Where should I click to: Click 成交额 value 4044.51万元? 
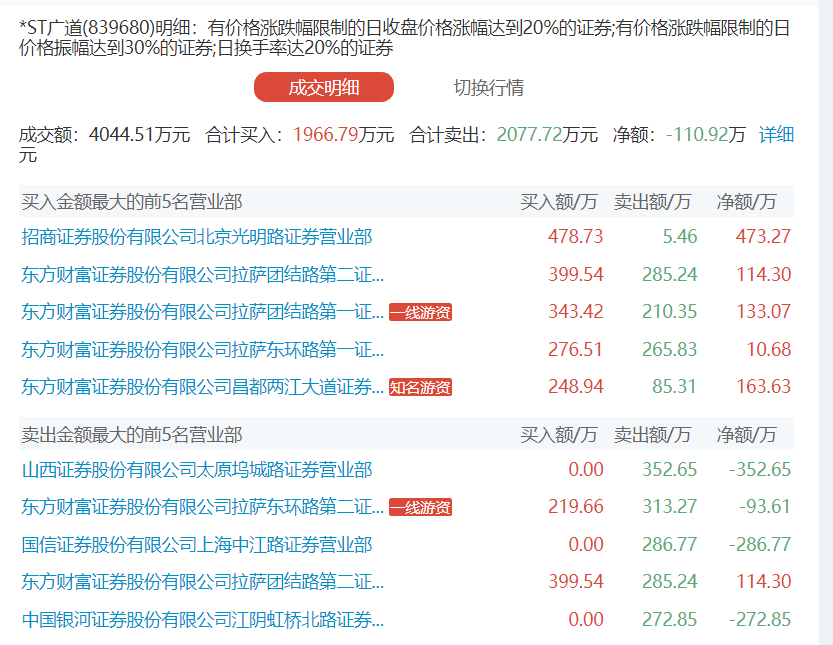(x=139, y=134)
